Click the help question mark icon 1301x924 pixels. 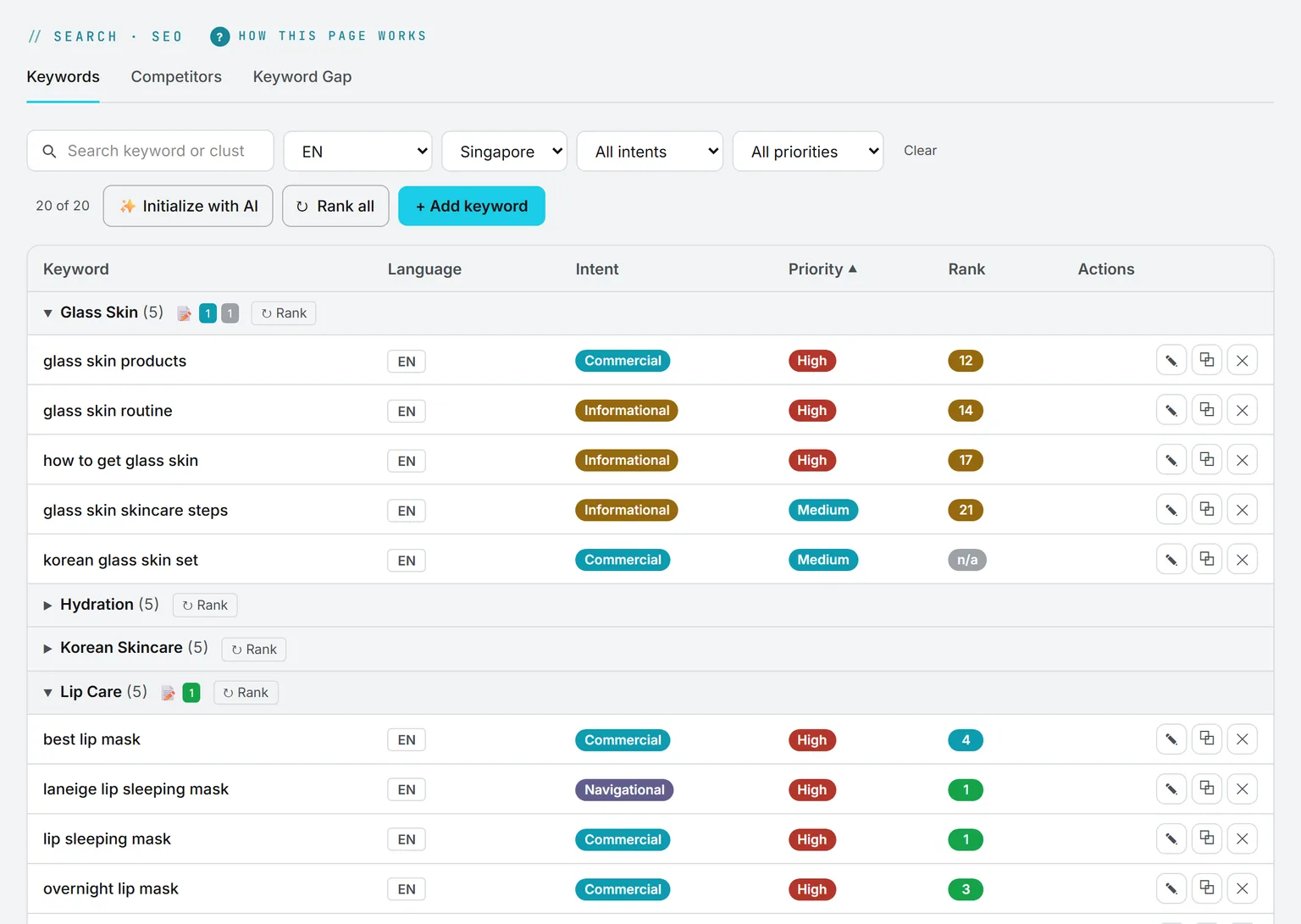220,36
